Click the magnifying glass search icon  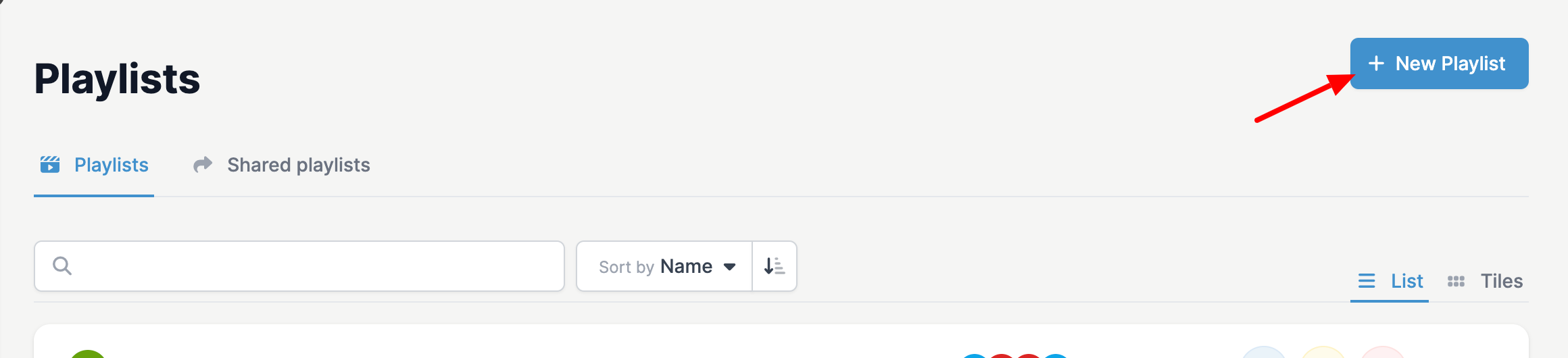click(62, 266)
